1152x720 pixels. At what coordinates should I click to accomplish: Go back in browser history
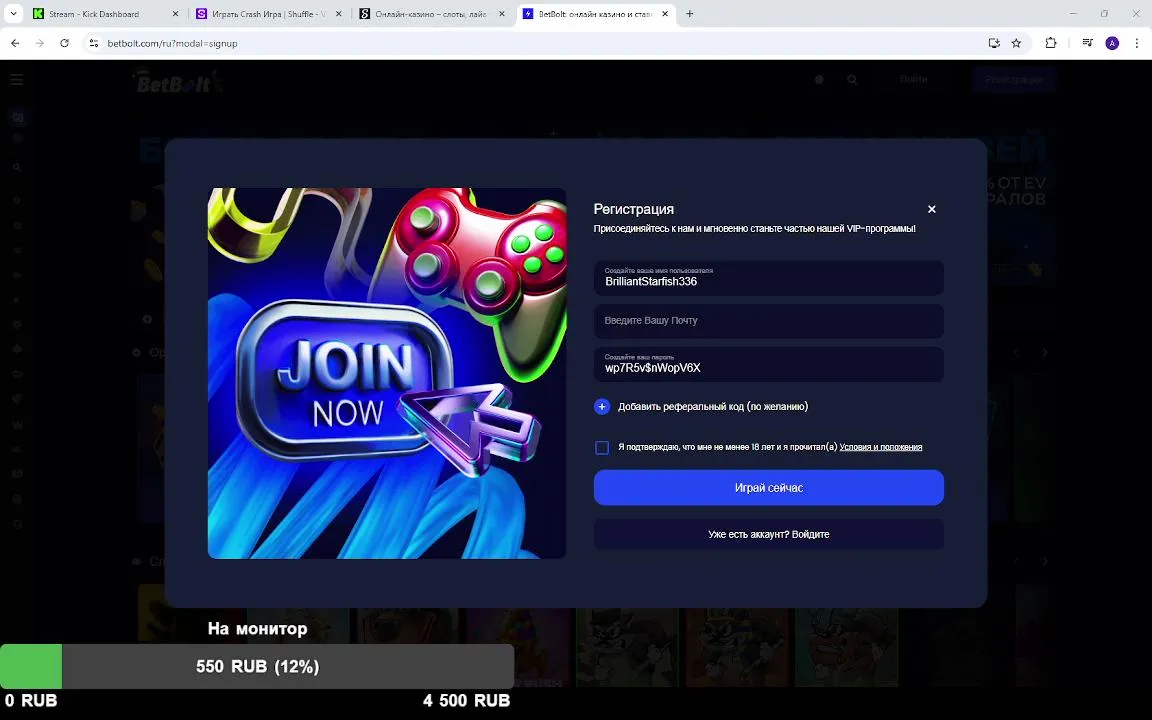(x=15, y=43)
